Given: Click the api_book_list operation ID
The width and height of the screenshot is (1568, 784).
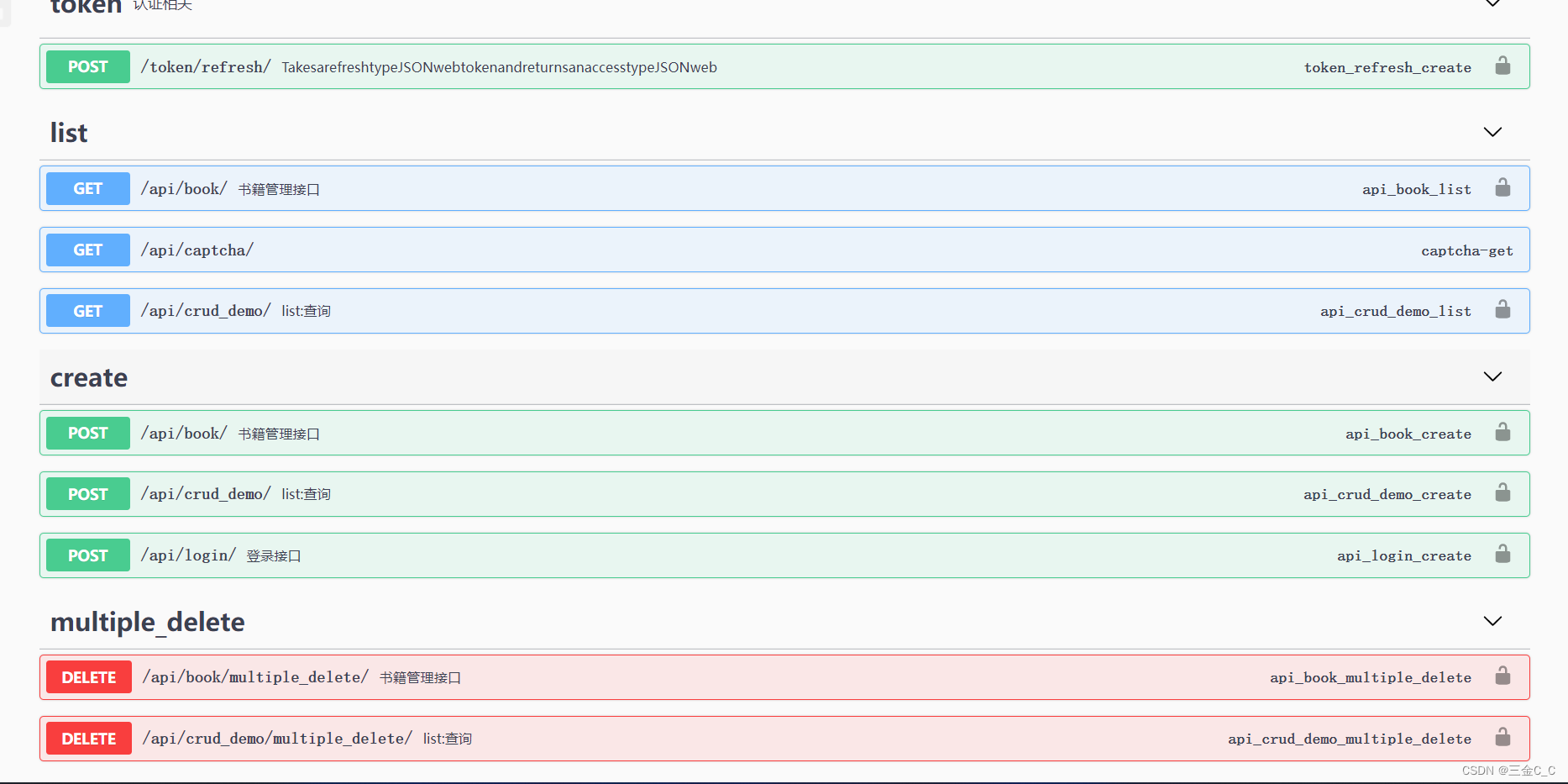Looking at the screenshot, I should coord(1417,189).
